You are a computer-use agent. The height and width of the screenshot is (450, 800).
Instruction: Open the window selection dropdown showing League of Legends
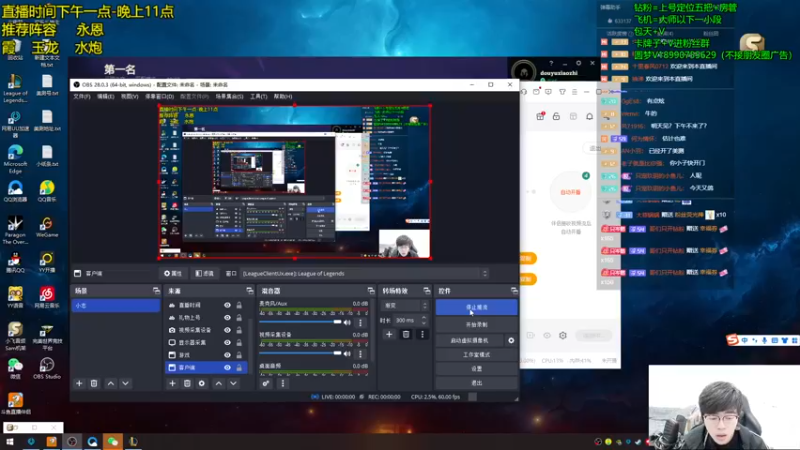[364, 273]
